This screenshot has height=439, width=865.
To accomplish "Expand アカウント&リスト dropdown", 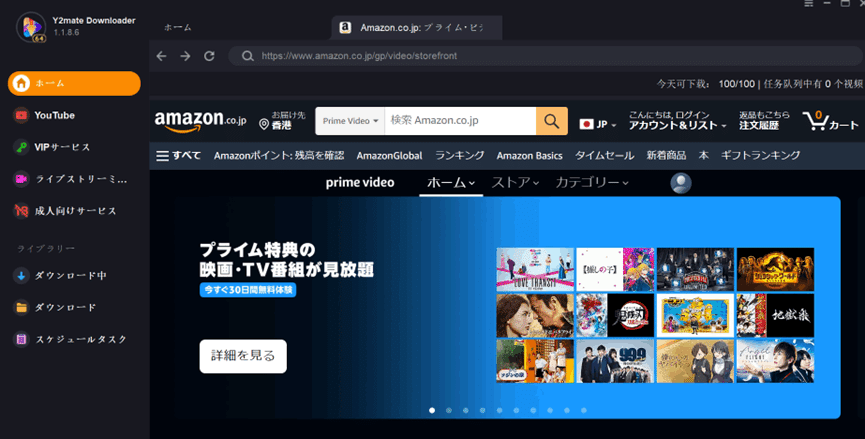I will point(677,121).
